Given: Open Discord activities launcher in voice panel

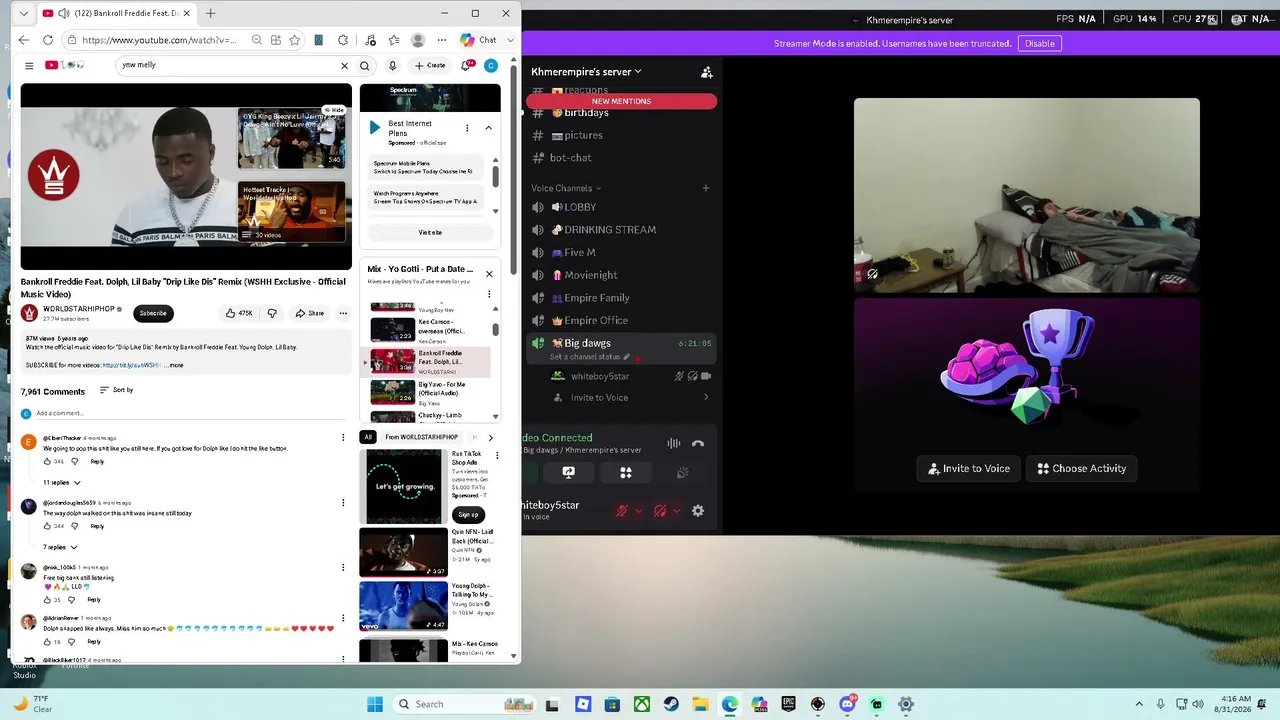Looking at the screenshot, I should pos(626,472).
